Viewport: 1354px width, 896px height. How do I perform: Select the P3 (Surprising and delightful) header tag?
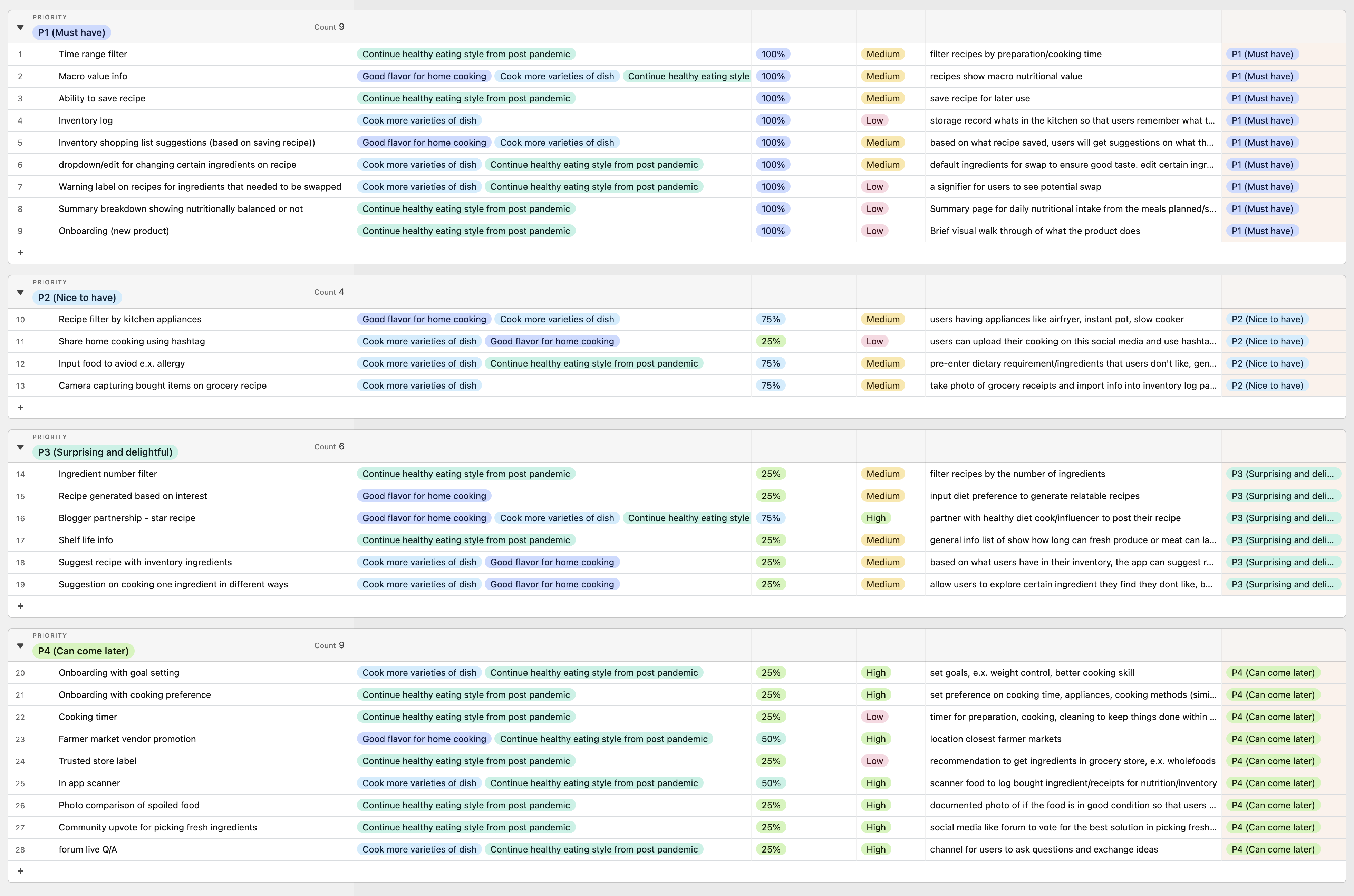click(105, 452)
